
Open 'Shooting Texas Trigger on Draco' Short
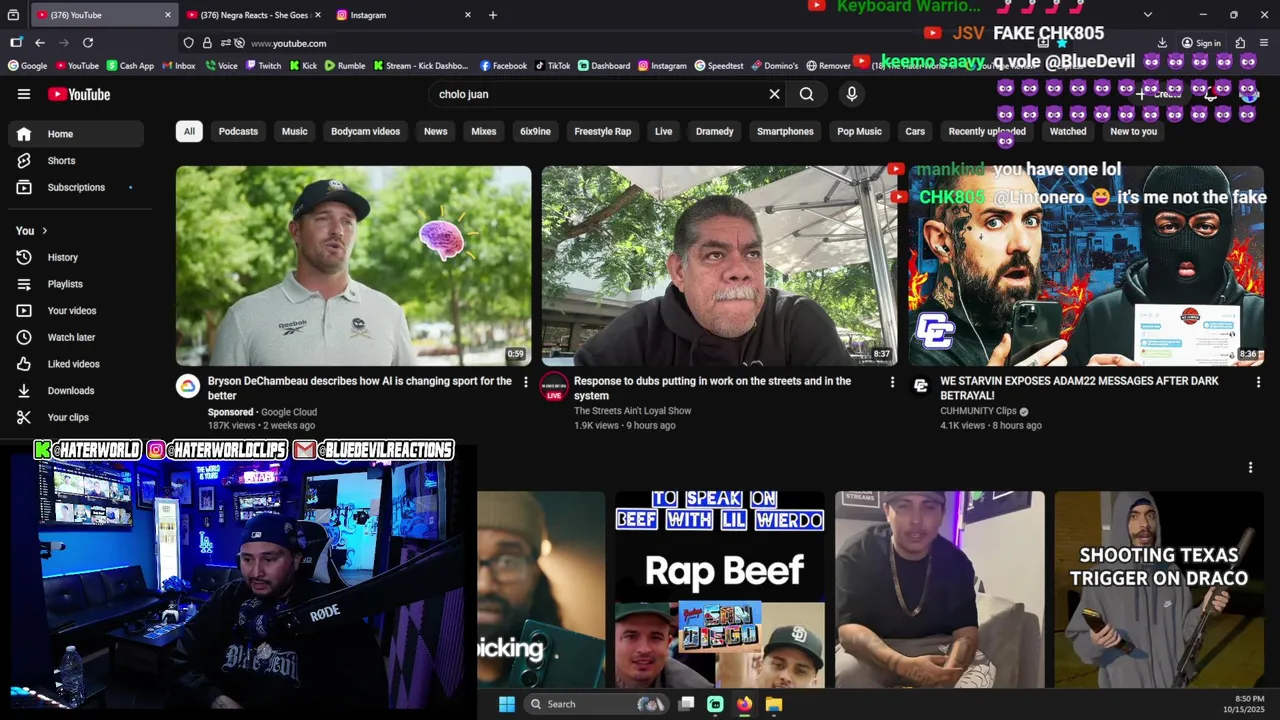point(1159,589)
